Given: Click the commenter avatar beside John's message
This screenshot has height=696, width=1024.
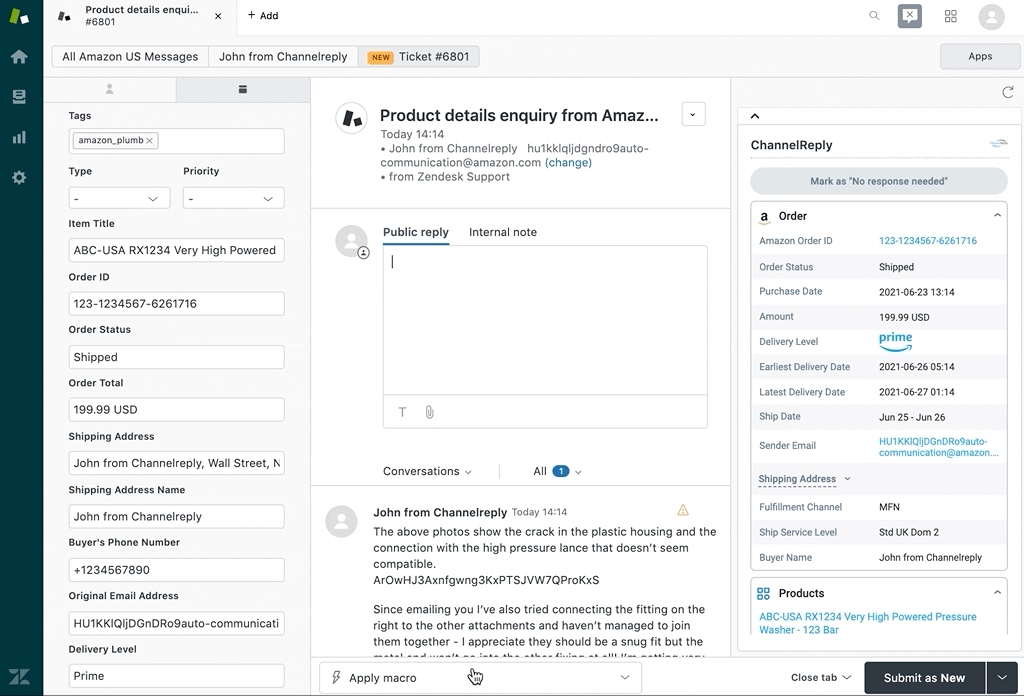Looking at the screenshot, I should point(342,521).
